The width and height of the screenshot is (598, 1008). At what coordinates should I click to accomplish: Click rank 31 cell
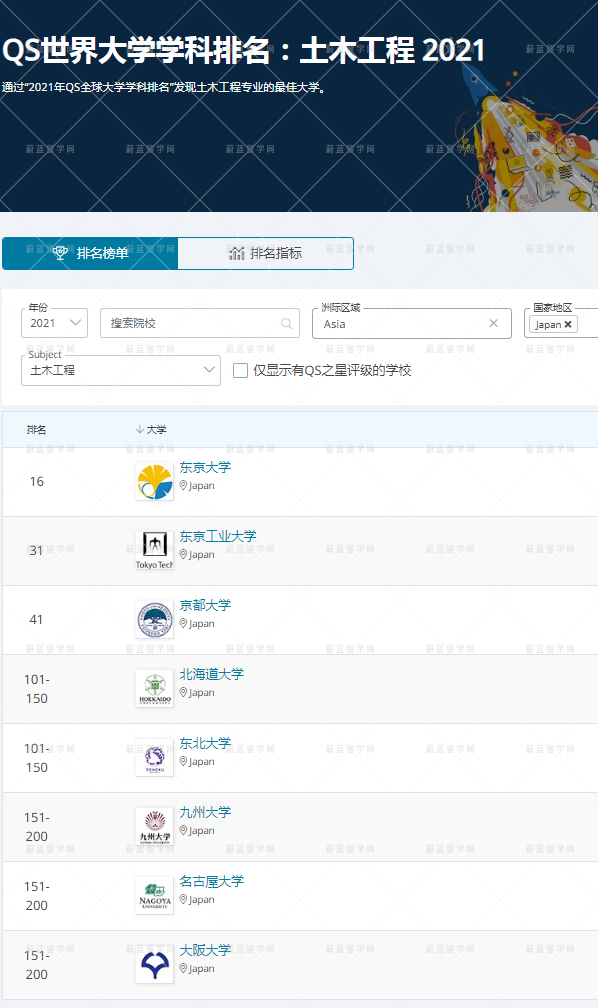37,551
